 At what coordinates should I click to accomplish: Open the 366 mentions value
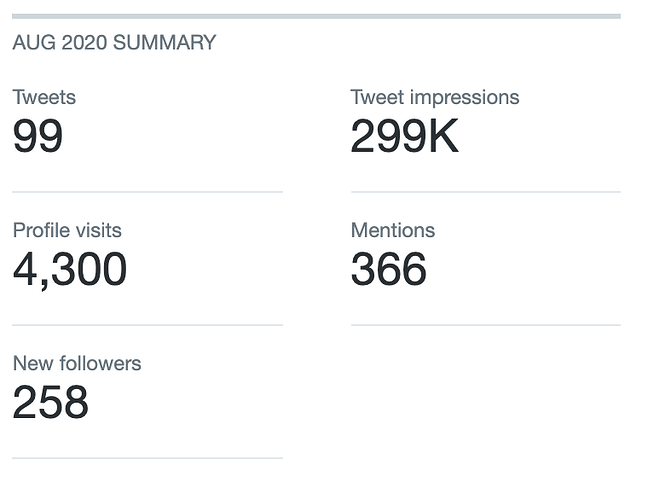click(x=388, y=269)
